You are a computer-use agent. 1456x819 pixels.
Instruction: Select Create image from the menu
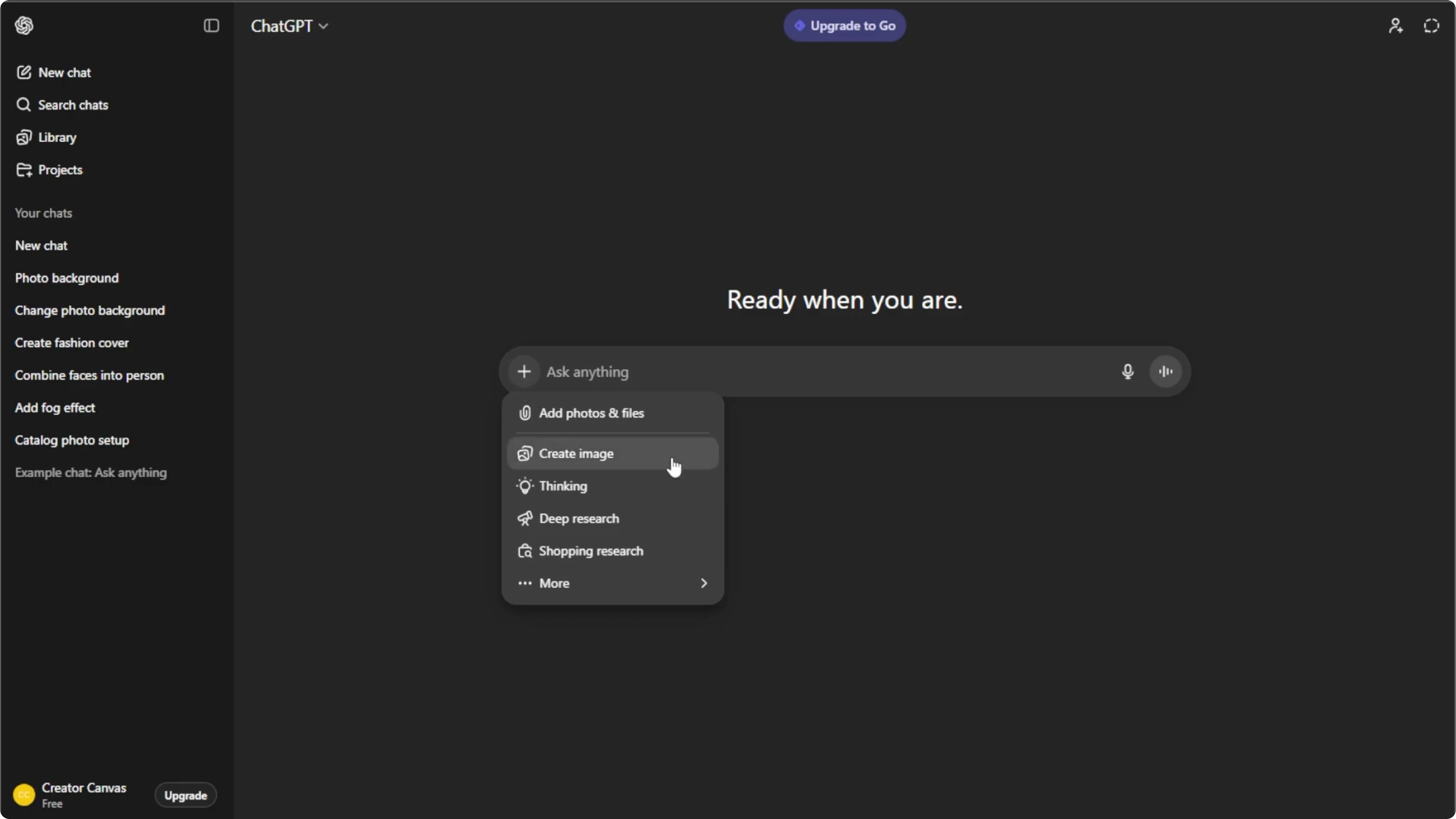[613, 453]
